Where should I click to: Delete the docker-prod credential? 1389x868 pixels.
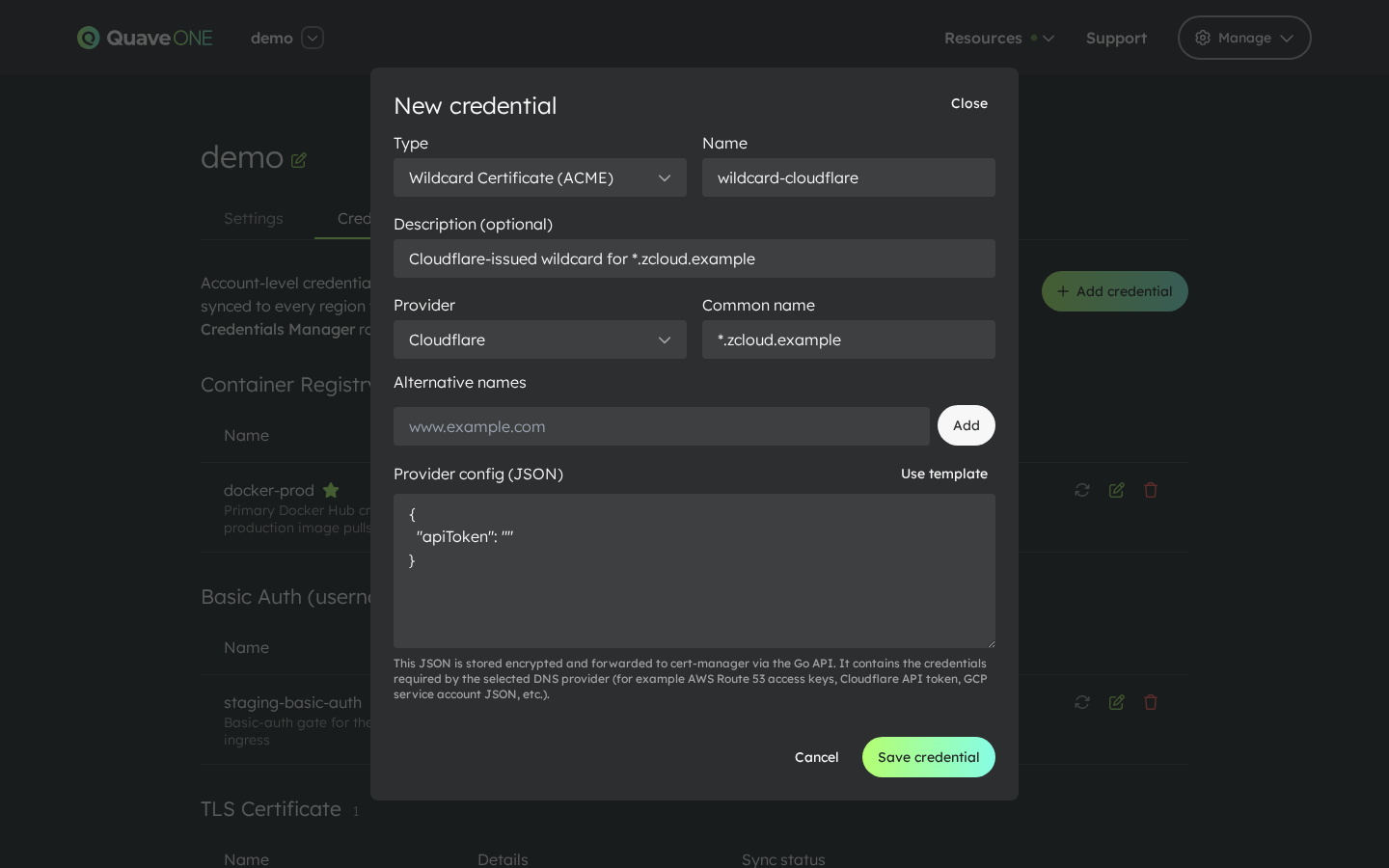pos(1151,490)
